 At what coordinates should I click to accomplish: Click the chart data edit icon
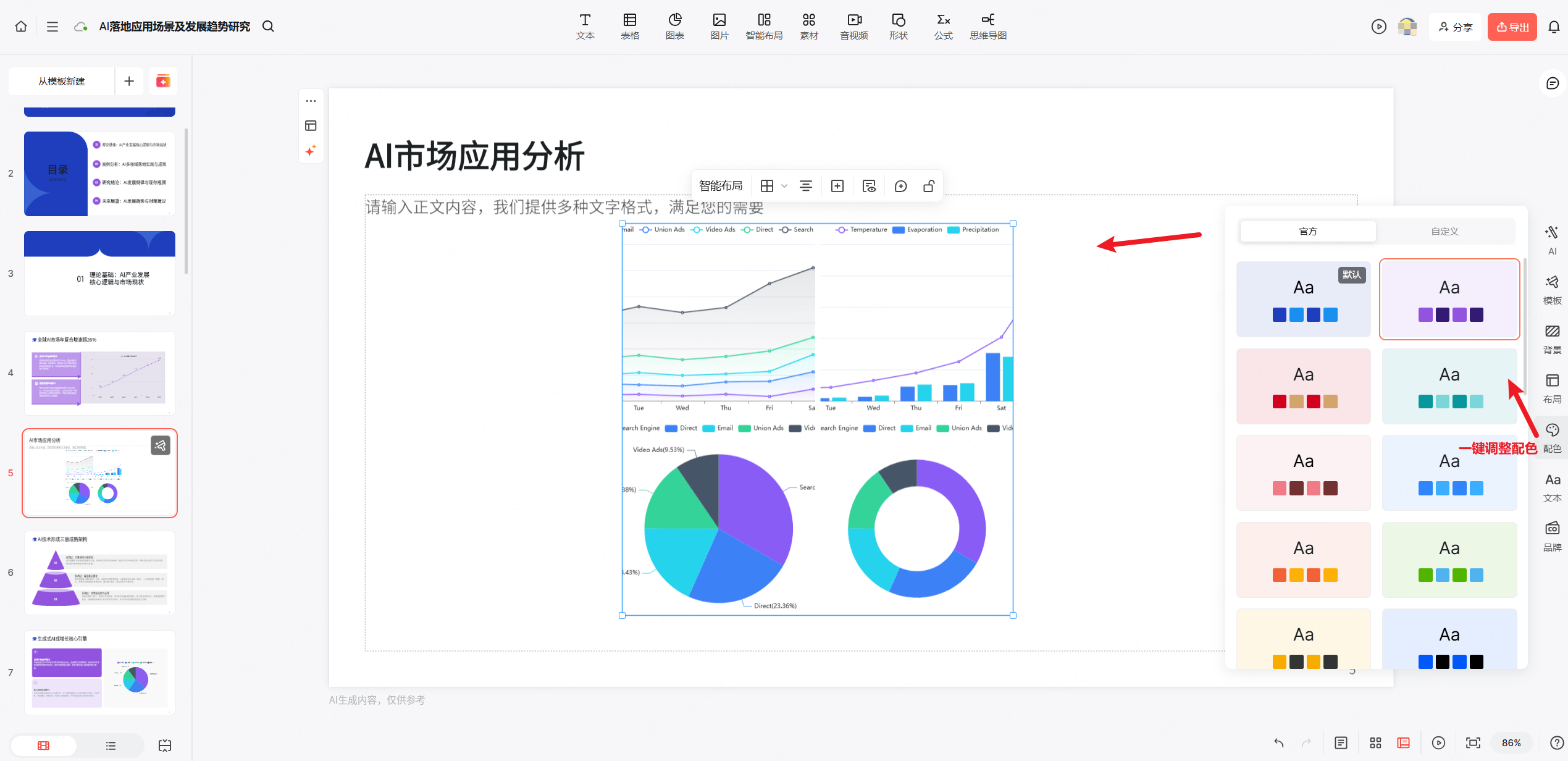coord(869,186)
